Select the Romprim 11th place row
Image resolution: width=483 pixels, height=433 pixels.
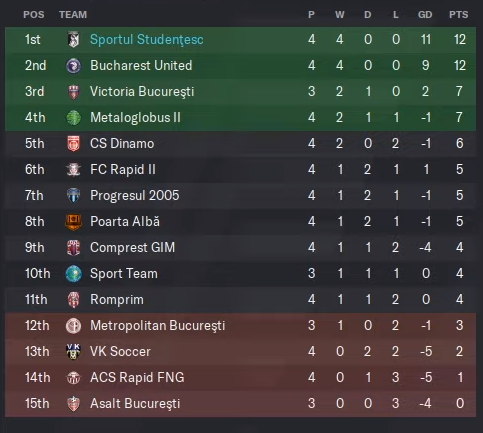tap(240, 300)
